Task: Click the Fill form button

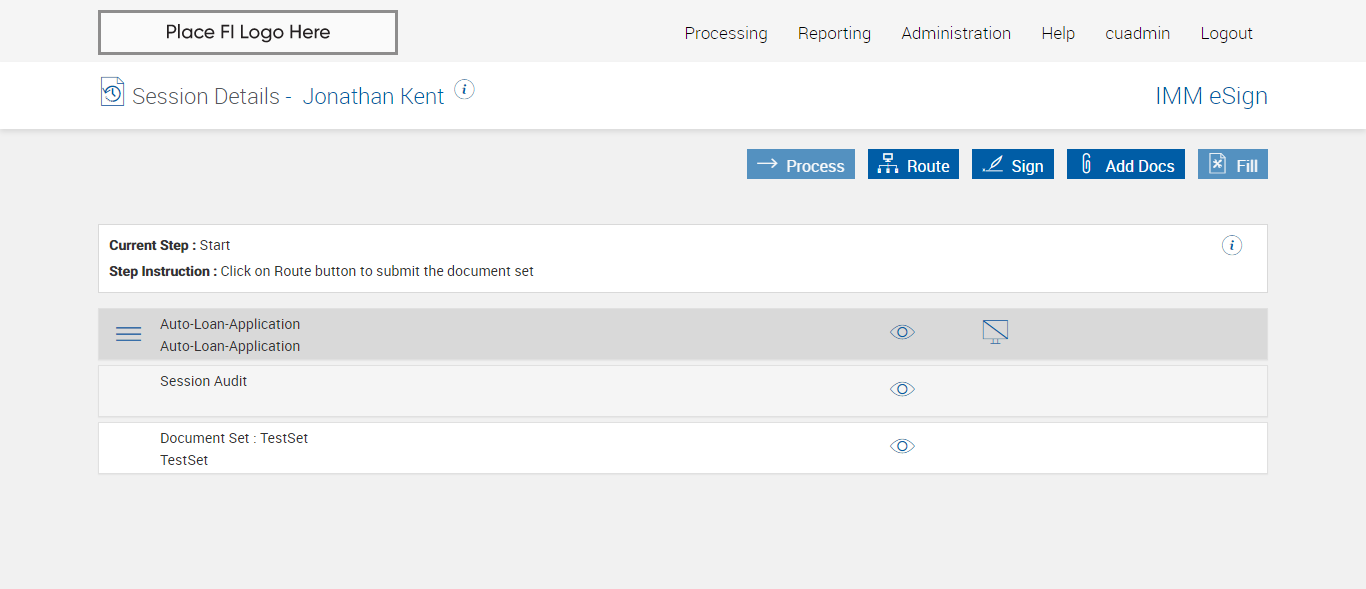Action: pos(1233,165)
